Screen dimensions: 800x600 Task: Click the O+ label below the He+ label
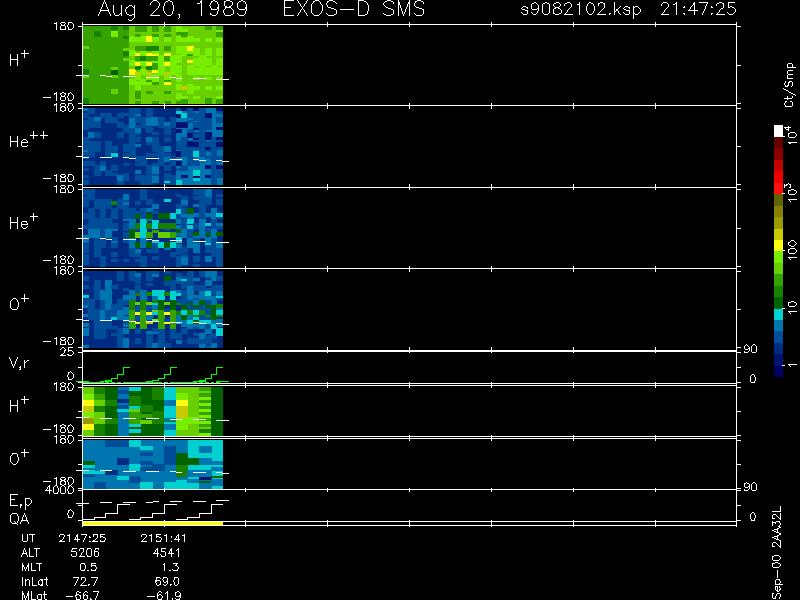coord(19,303)
